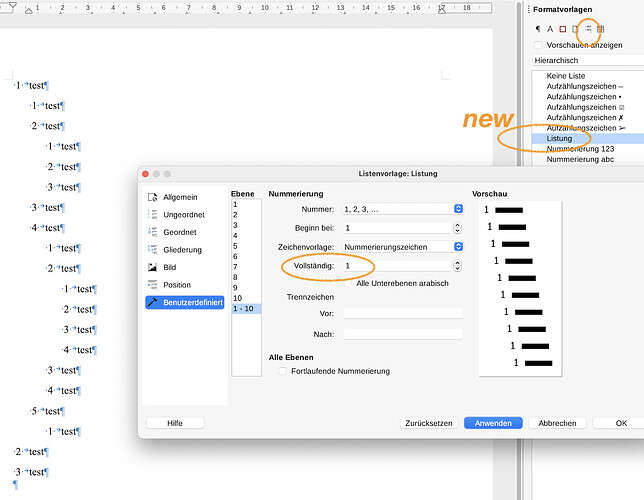The height and width of the screenshot is (500, 644).
Task: Select the Benutzerdefiniert tab
Action: click(x=185, y=302)
